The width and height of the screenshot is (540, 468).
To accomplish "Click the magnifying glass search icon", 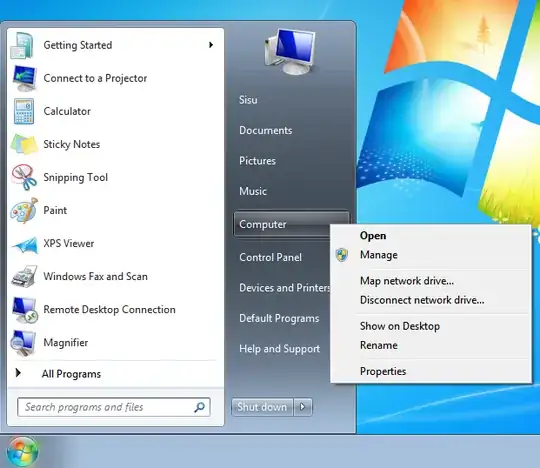I will [x=199, y=407].
